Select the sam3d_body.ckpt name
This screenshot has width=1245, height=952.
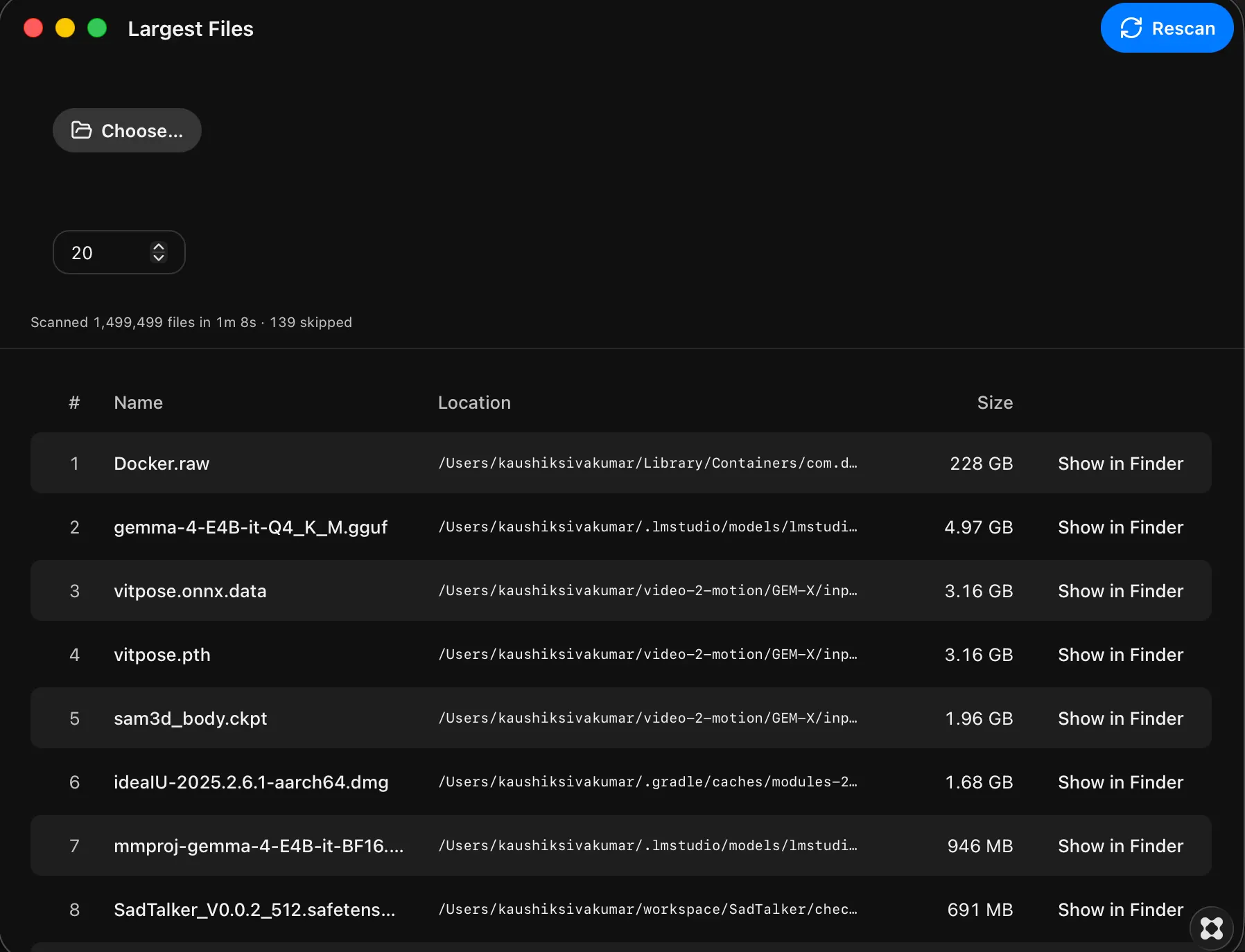pos(191,719)
